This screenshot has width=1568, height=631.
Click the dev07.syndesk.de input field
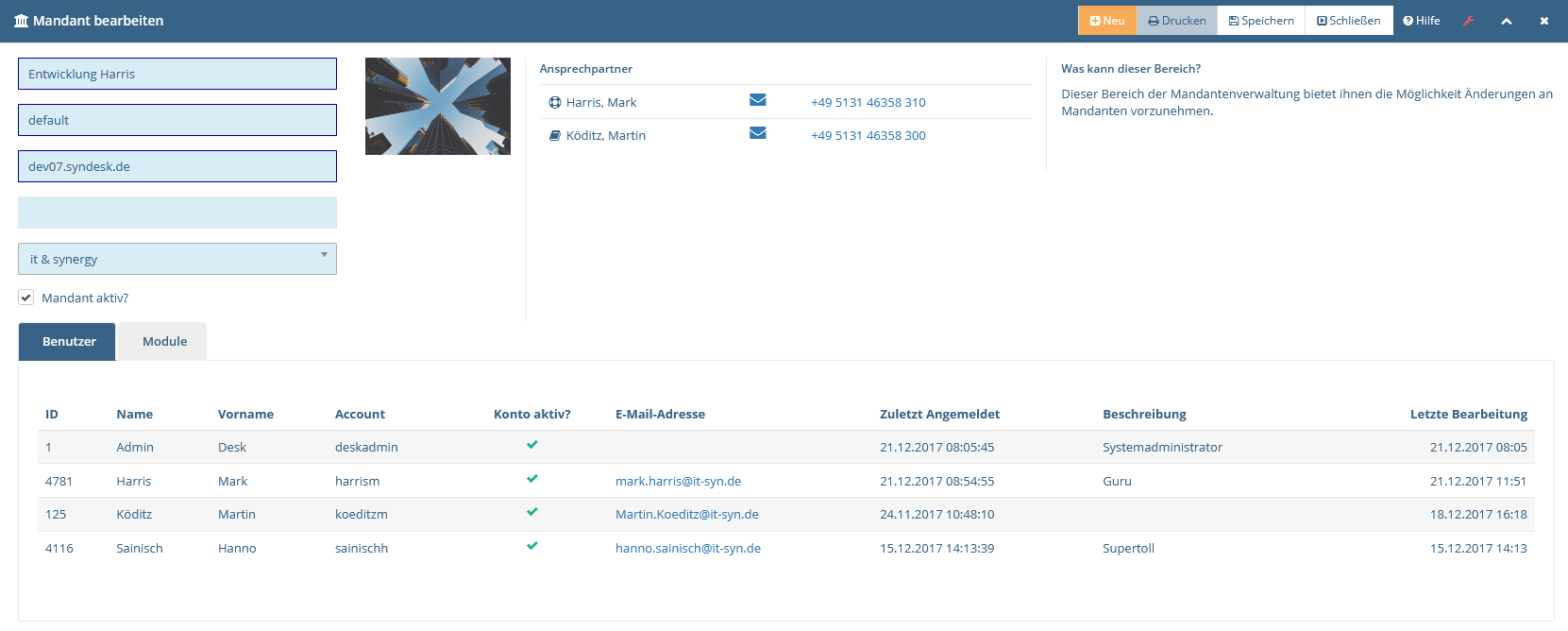[177, 166]
